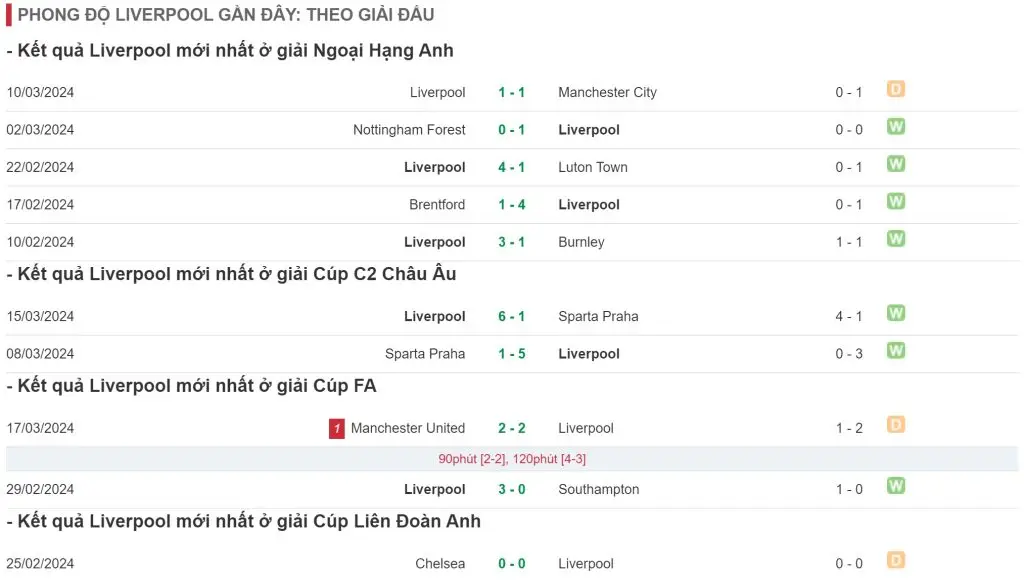Click the Nottingham Forest team name

pos(409,130)
